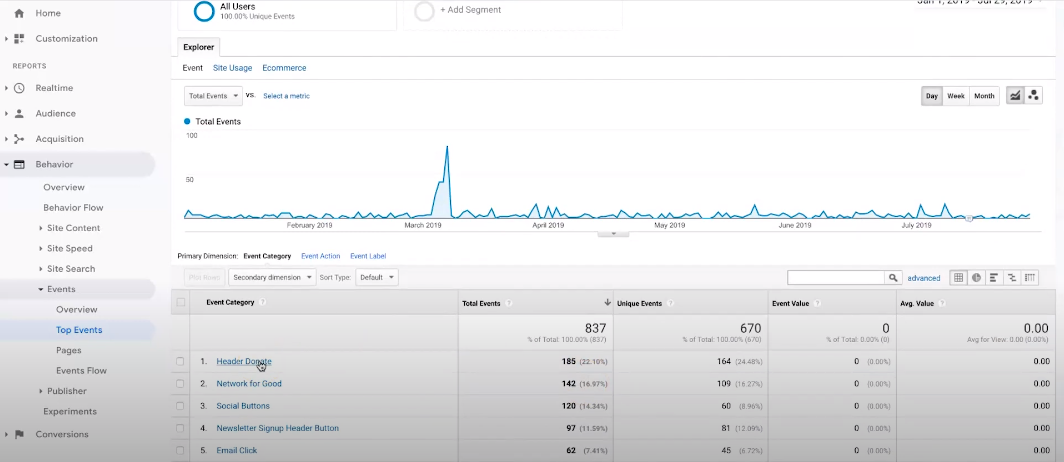1064x462 pixels.
Task: Check the Header Donate row checkbox
Action: tap(181, 361)
